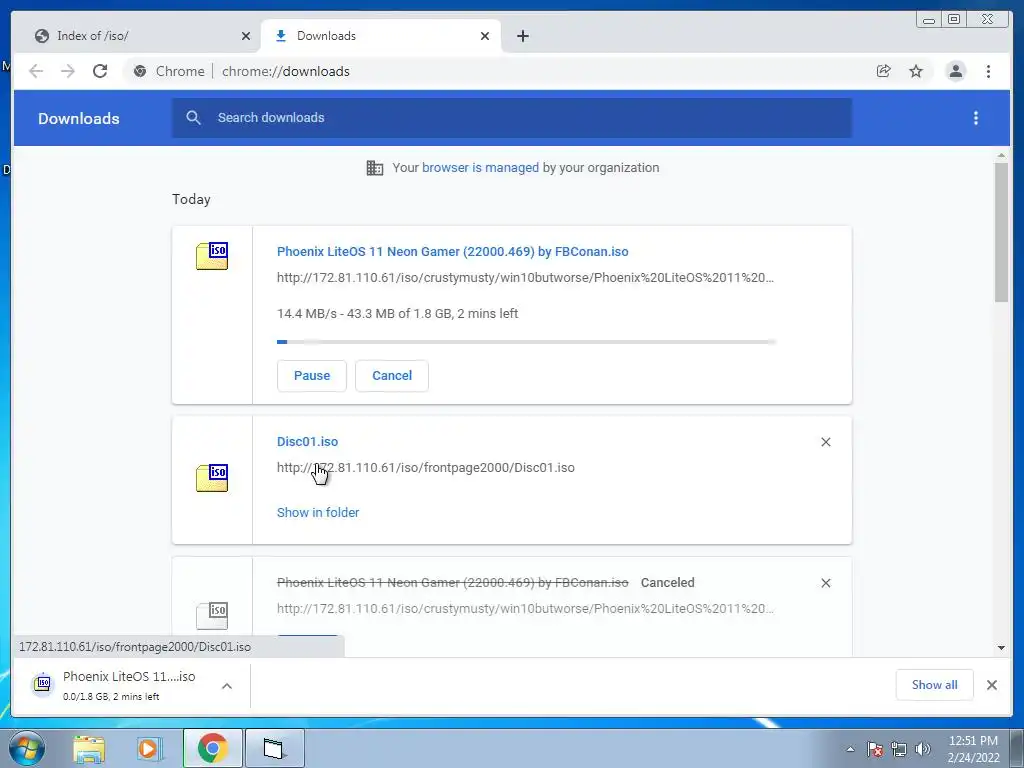
Task: Click the 'Downloads' page heading
Action: [x=78, y=118]
